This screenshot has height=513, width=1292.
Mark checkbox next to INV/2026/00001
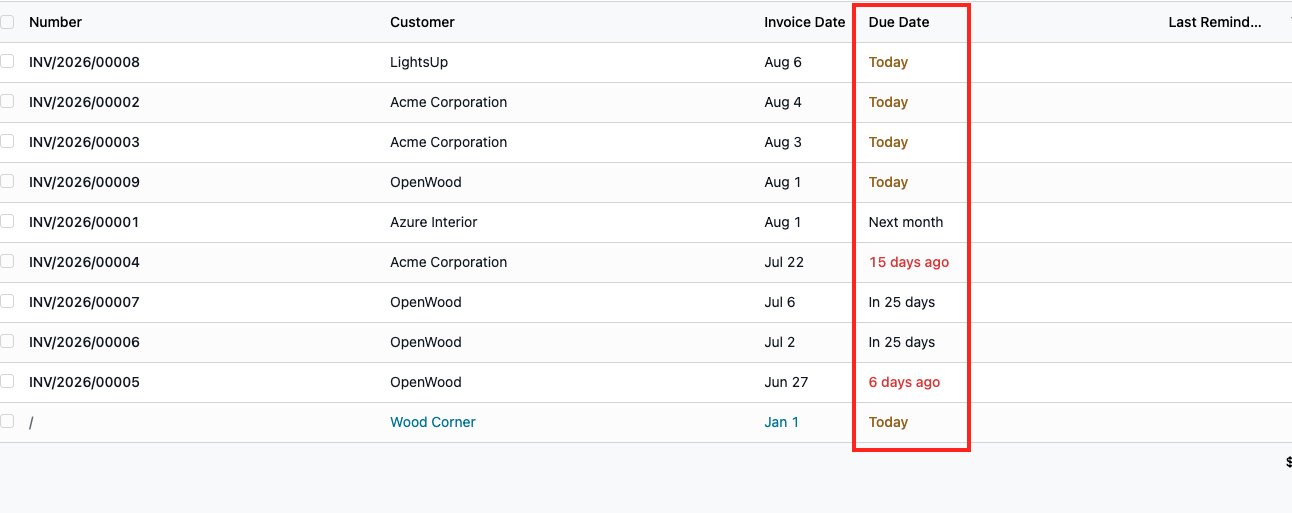point(7,222)
